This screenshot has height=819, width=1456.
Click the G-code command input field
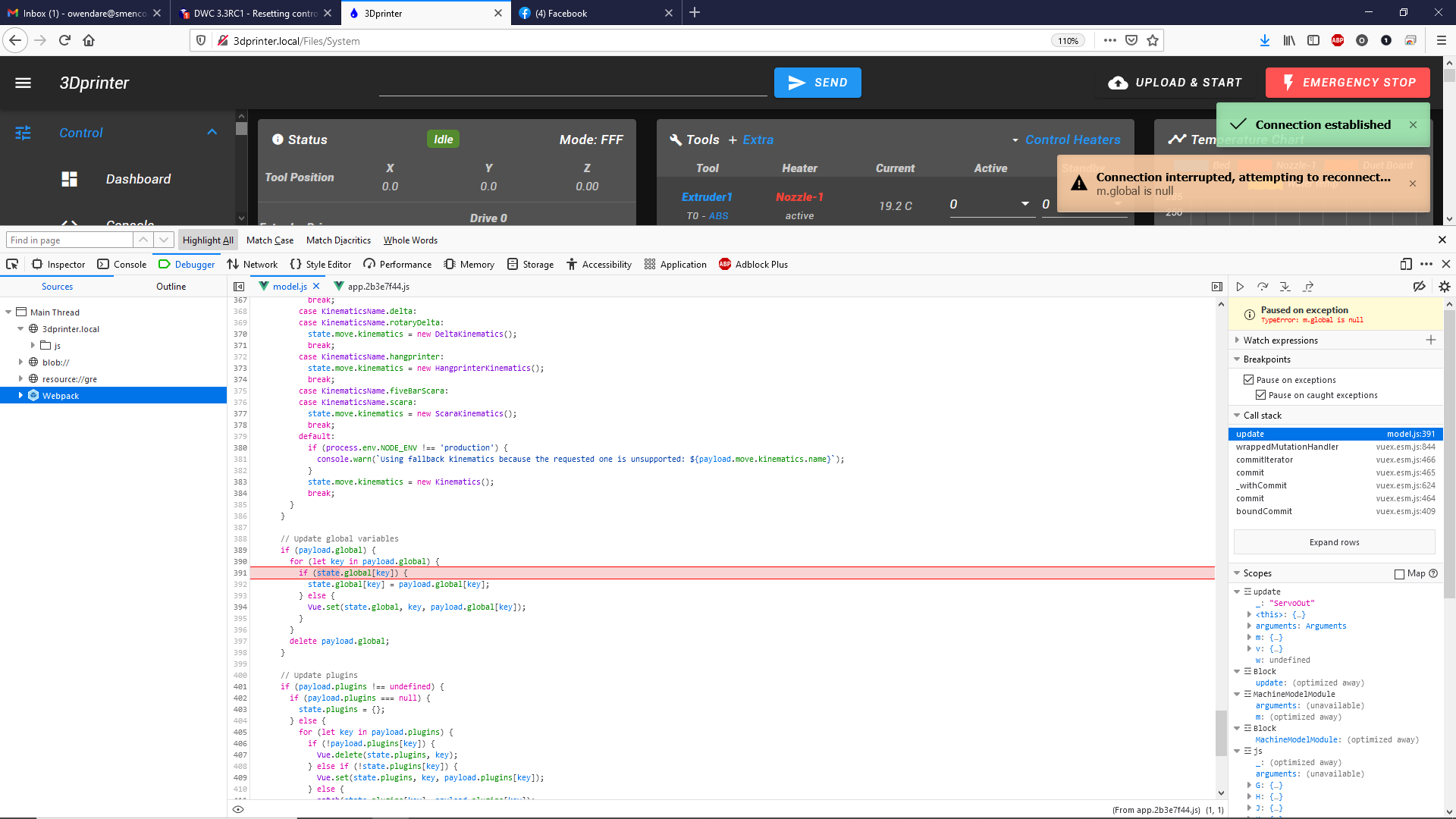tap(573, 83)
